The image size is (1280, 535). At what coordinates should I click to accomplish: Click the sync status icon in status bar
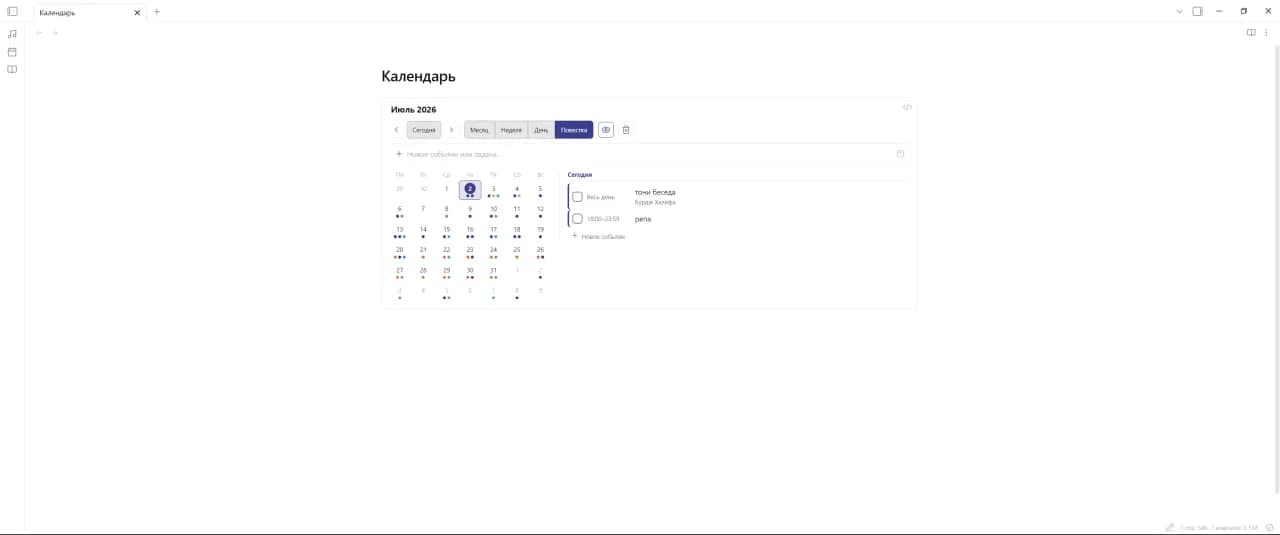[1269, 527]
